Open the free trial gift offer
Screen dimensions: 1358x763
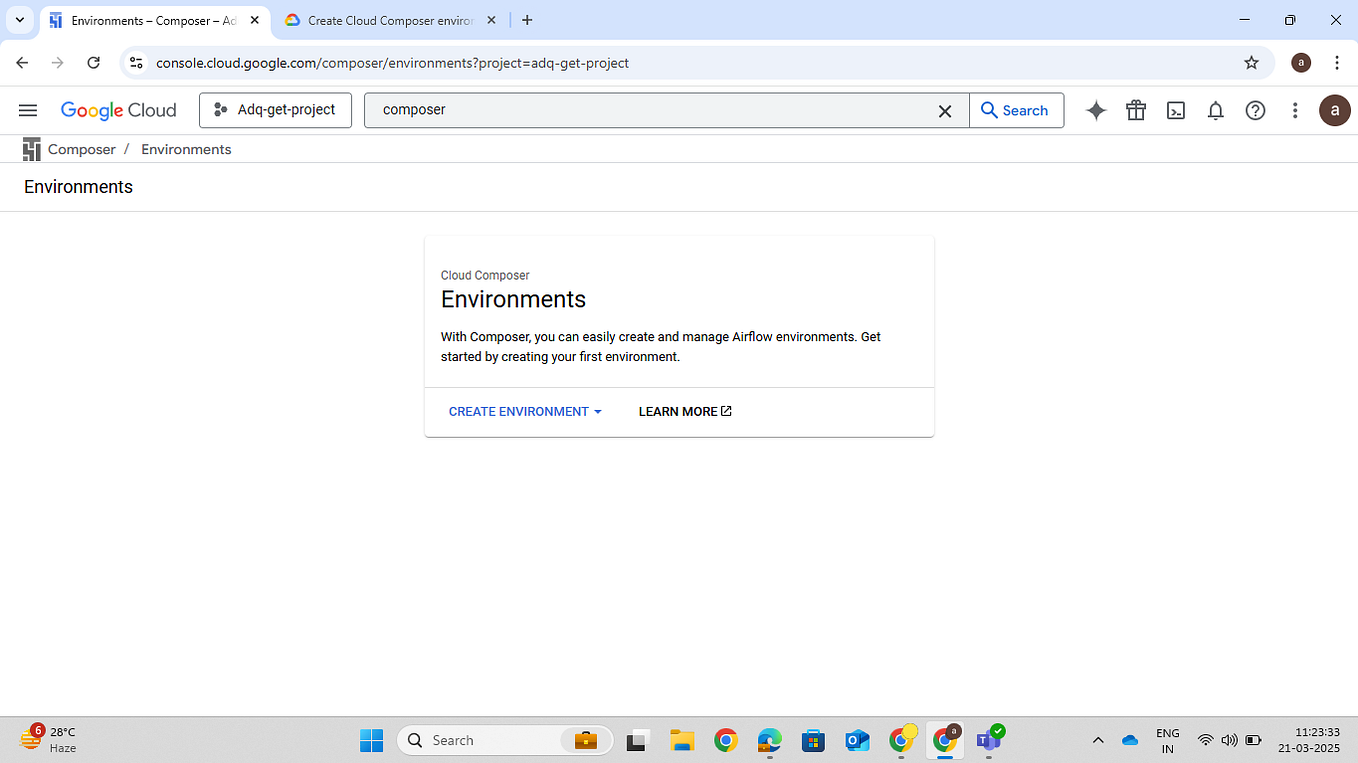pos(1136,110)
